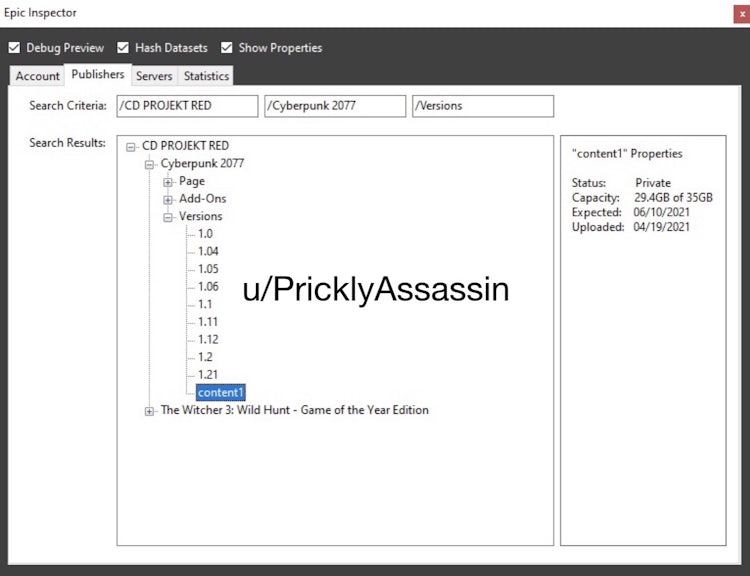Screen dimensions: 750x576
Task: Select version 1.06 in the tree
Action: click(x=208, y=287)
